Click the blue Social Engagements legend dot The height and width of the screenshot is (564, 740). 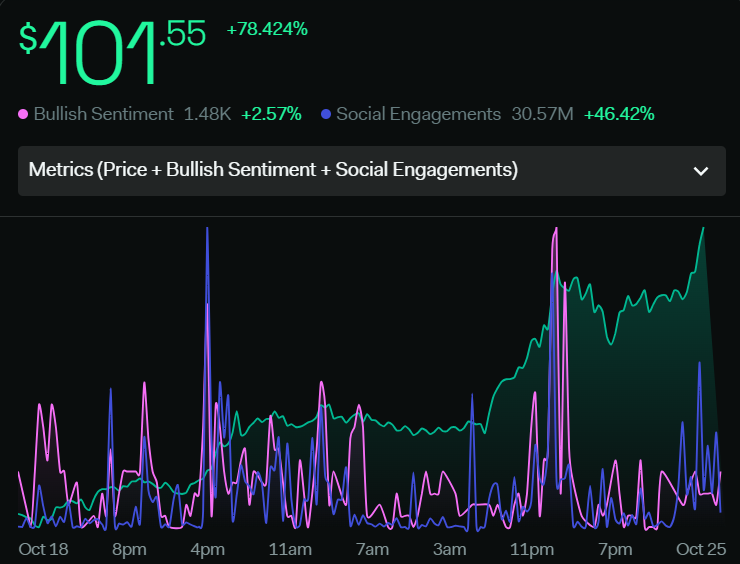326,114
